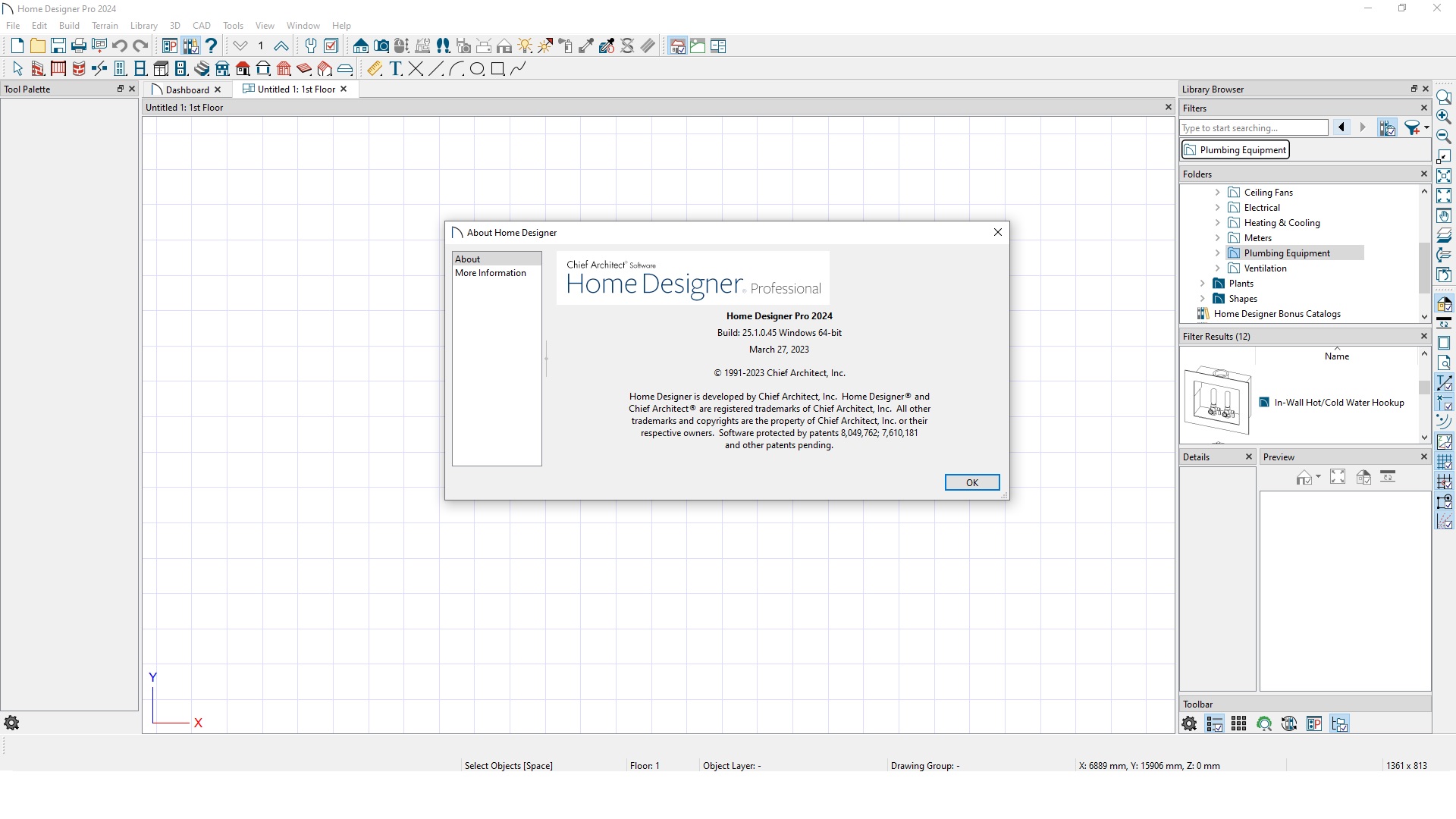Expand the Heating & Cooling folder

[1217, 223]
